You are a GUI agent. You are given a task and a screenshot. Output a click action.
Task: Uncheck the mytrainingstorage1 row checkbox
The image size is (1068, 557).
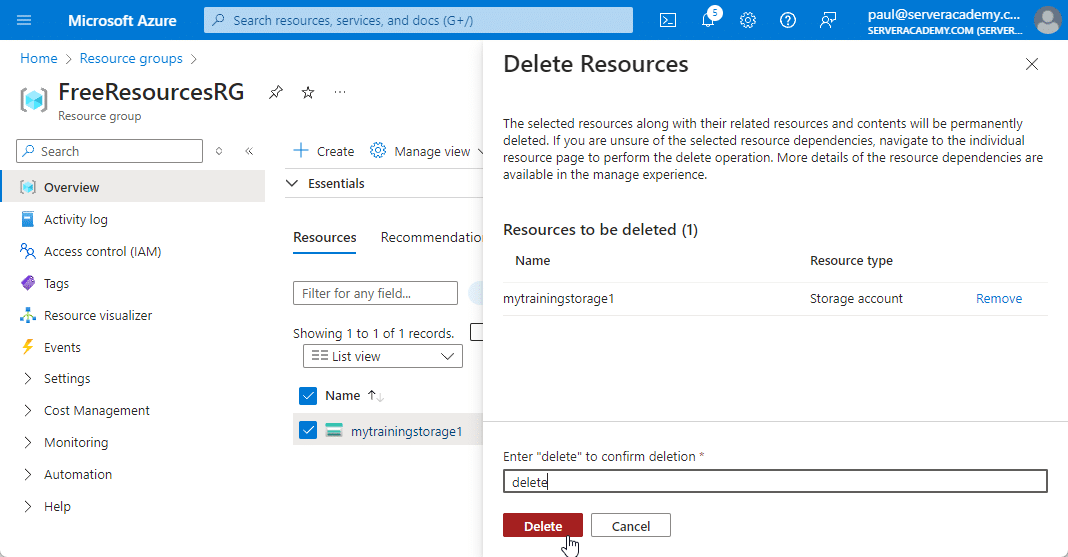pos(308,431)
